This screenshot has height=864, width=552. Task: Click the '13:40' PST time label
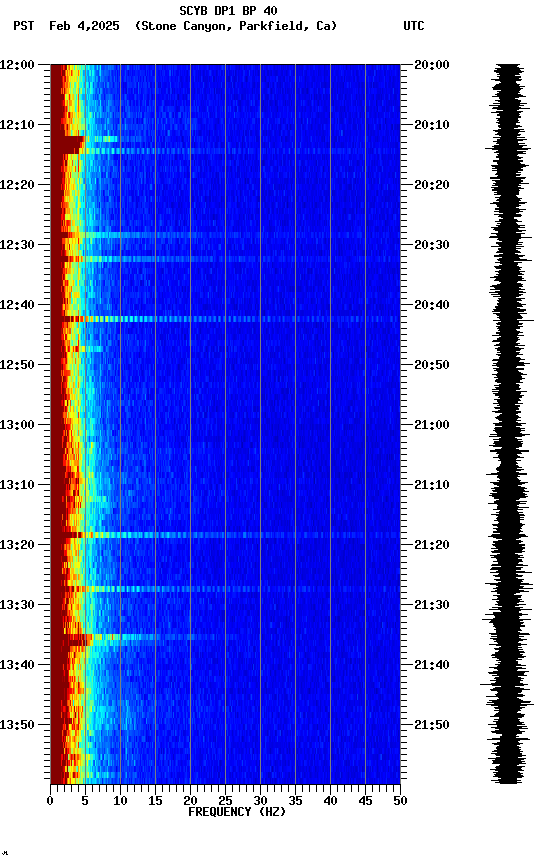17,665
